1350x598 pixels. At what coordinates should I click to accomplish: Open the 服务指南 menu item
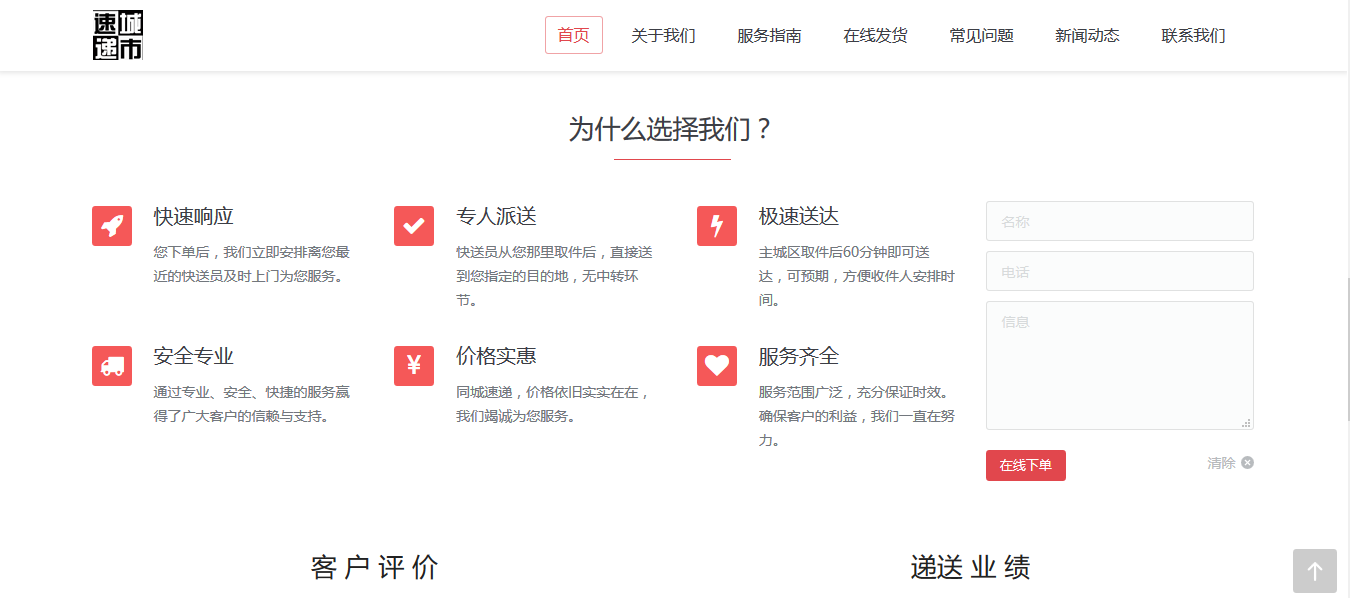coord(769,35)
